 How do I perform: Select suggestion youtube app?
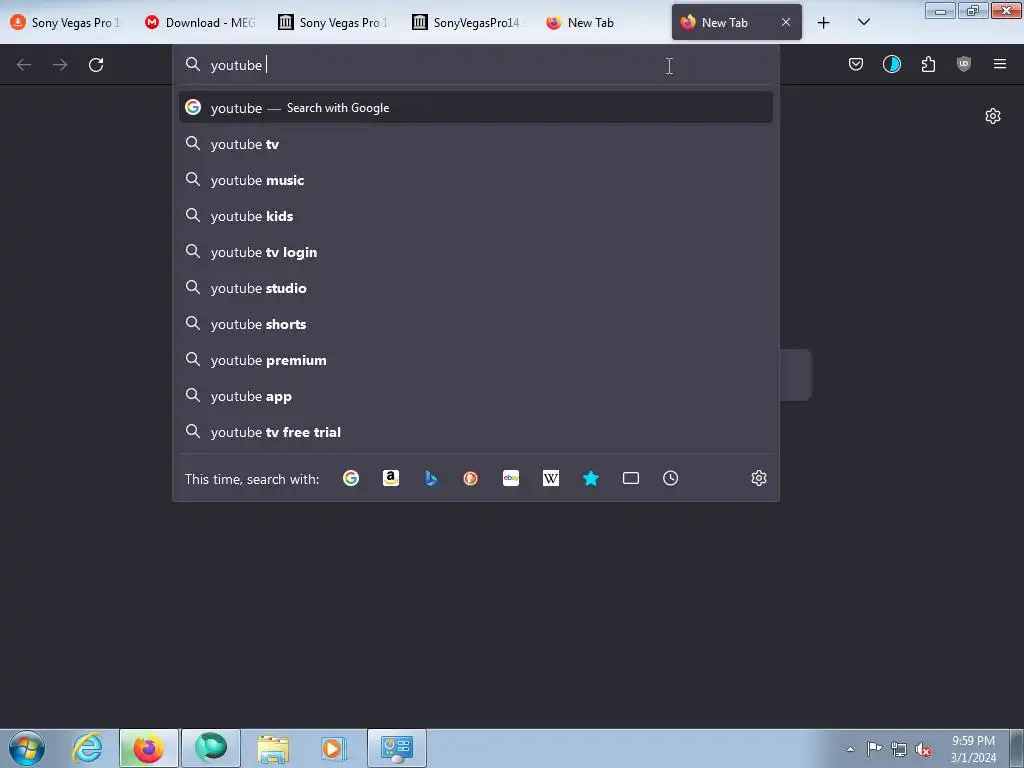click(475, 396)
